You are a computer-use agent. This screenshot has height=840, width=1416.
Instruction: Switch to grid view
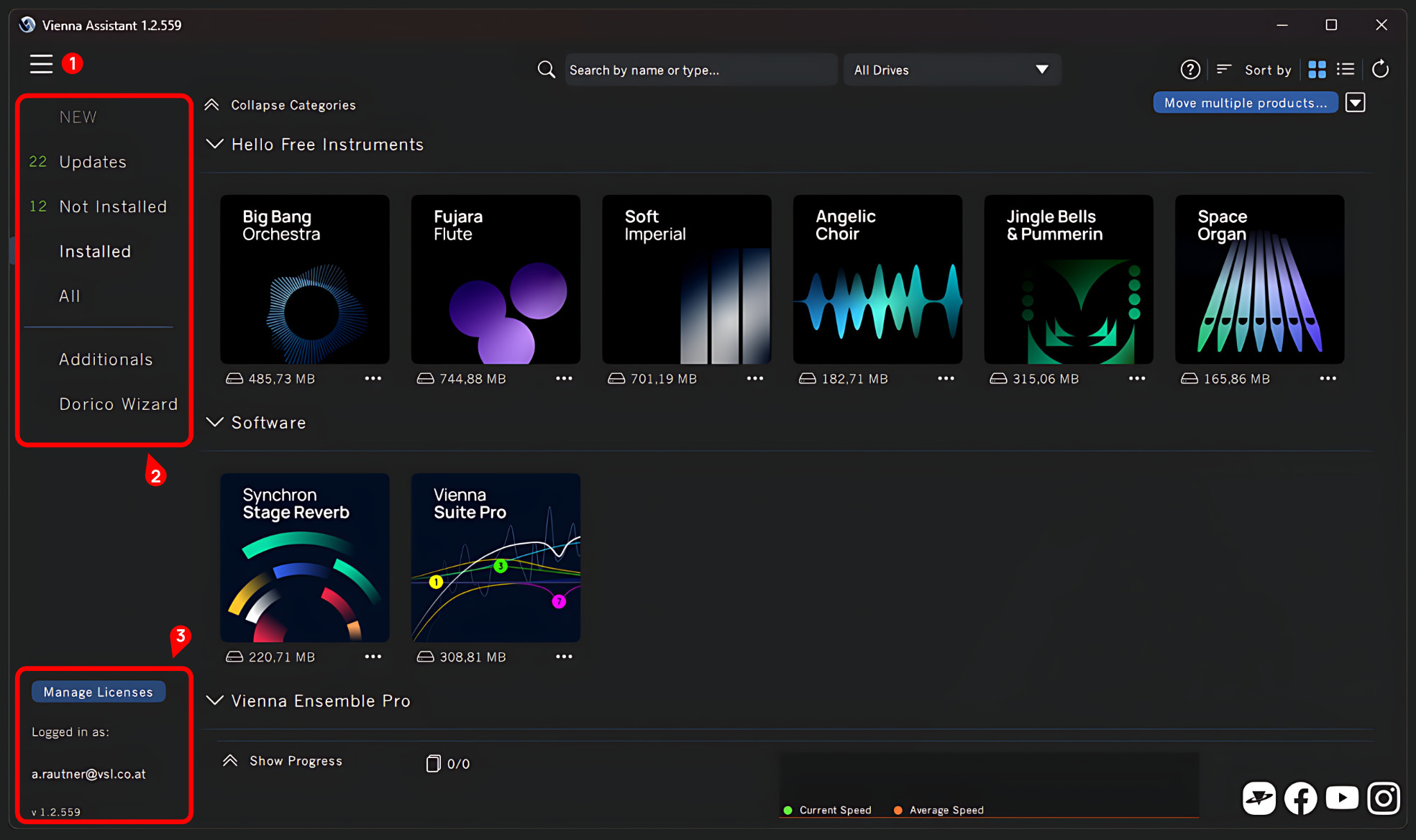(x=1317, y=70)
